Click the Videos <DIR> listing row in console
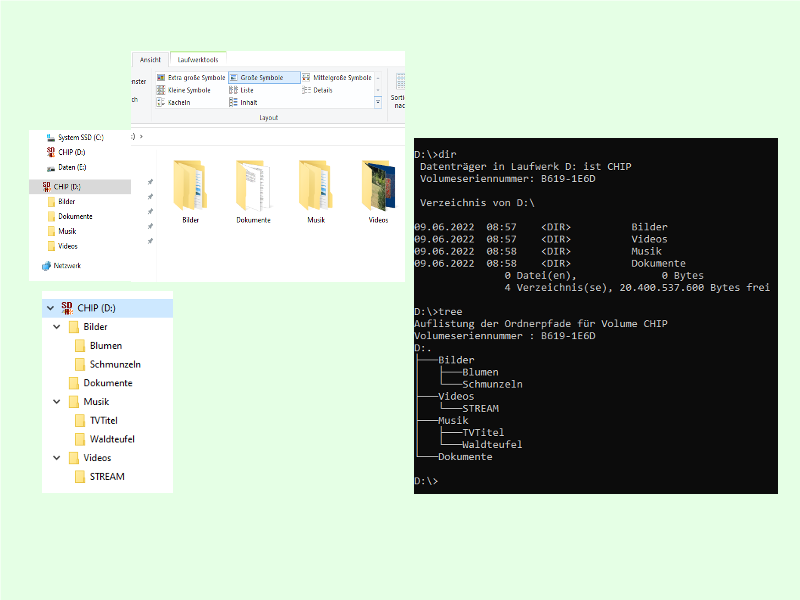The width and height of the screenshot is (800, 600). (x=541, y=239)
